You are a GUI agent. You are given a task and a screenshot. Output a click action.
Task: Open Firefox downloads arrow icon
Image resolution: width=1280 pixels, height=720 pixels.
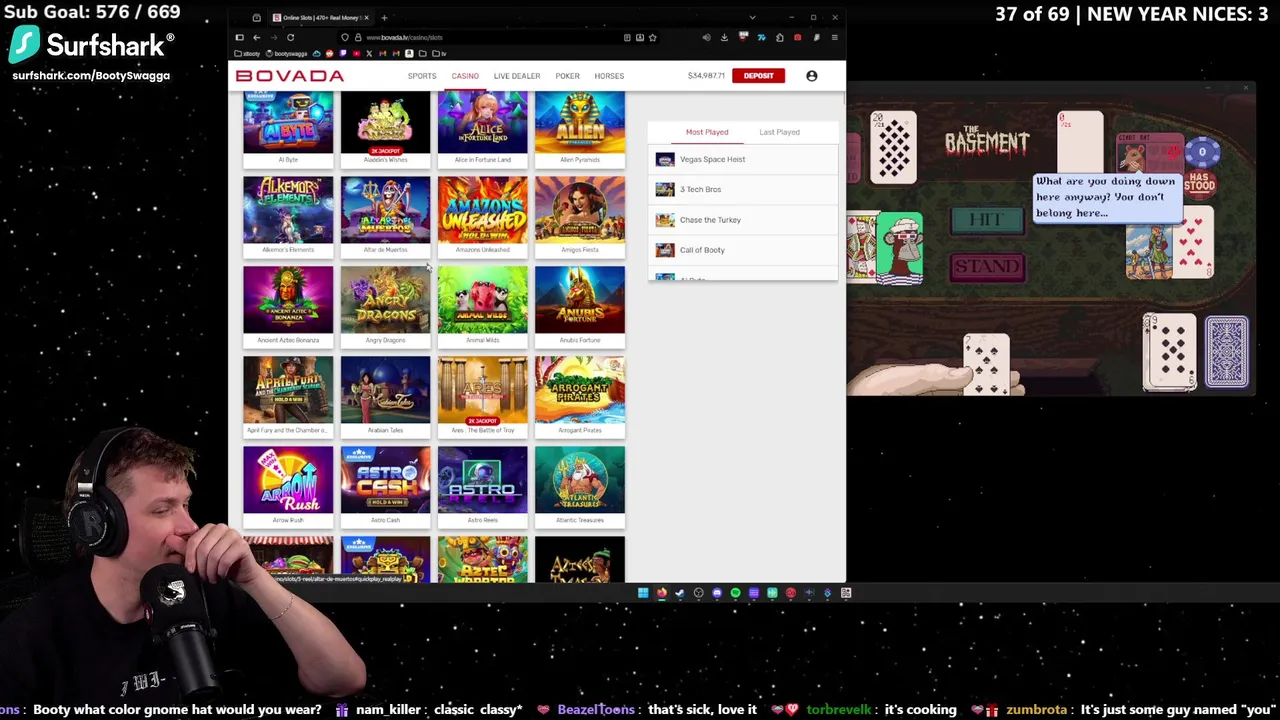724,37
